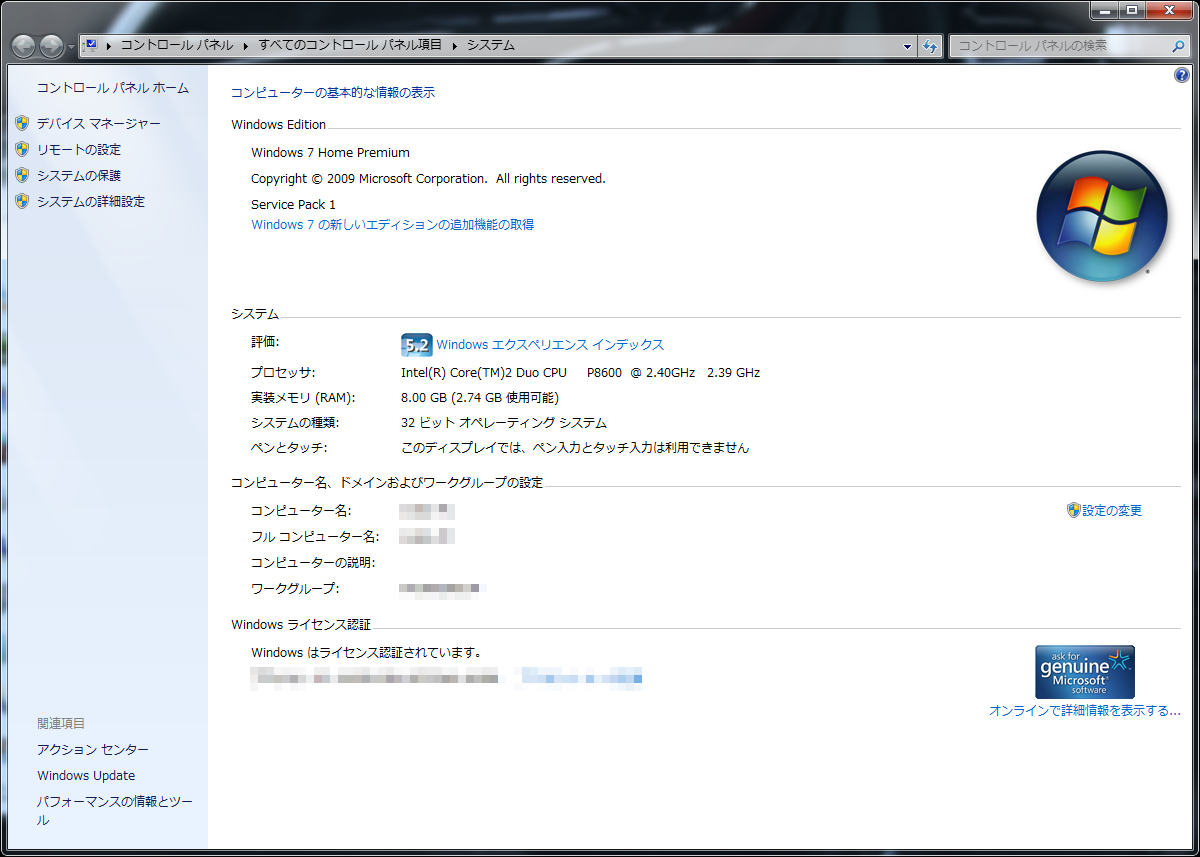Click システム in the address breadcrumb

pyautogui.click(x=491, y=45)
